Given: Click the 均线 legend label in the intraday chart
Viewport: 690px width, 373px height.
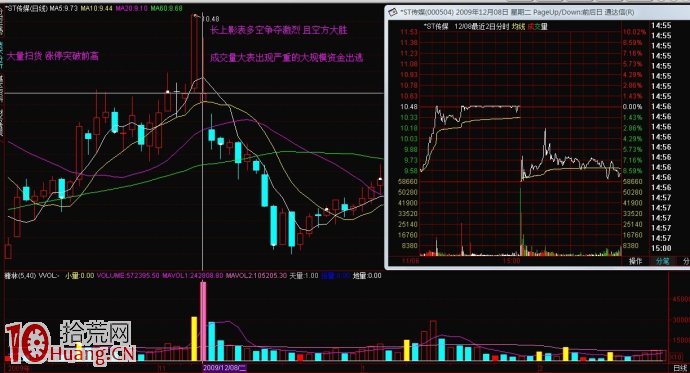Looking at the screenshot, I should point(518,27).
